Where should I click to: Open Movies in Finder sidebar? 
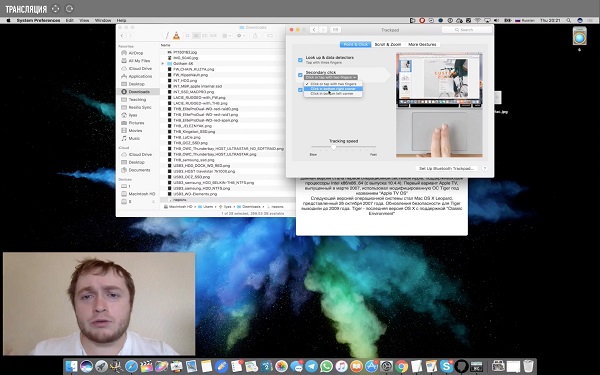click(x=135, y=130)
